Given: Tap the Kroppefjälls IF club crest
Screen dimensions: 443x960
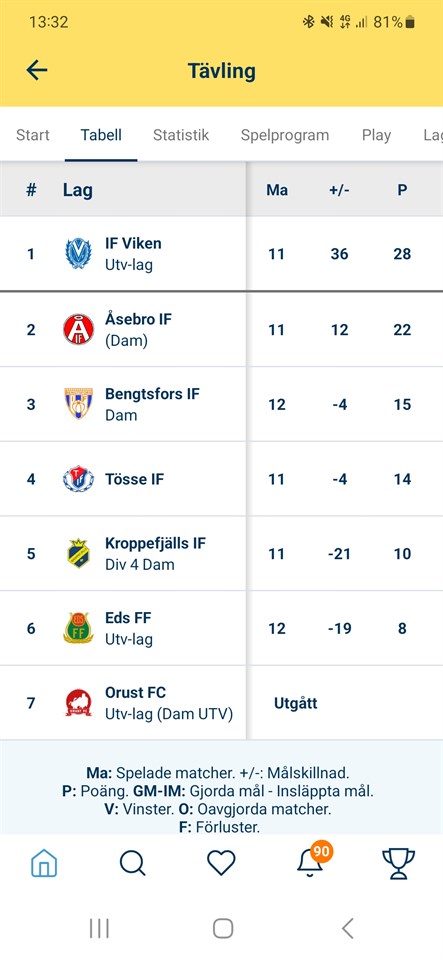Looking at the screenshot, I should click(78, 553).
